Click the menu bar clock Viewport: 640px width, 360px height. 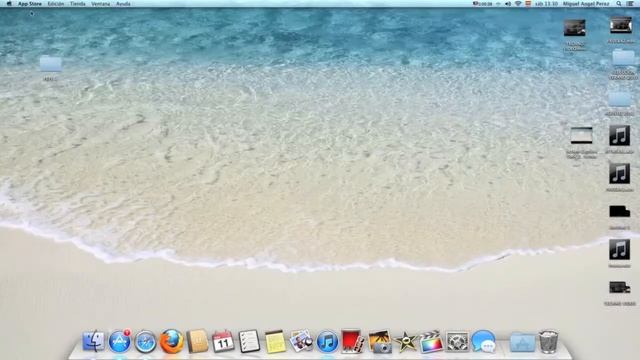(546, 4)
